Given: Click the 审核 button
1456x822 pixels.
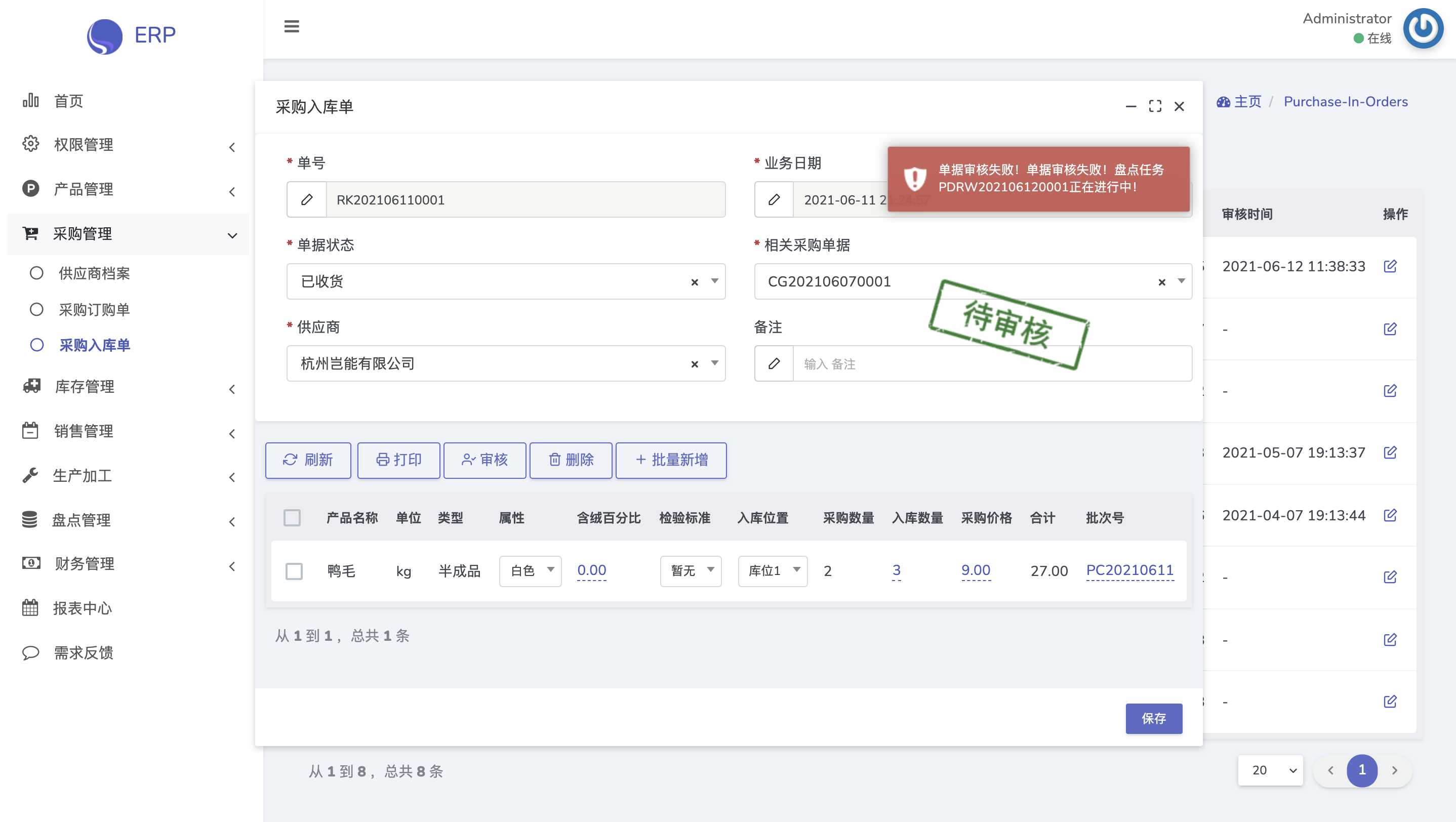Looking at the screenshot, I should pos(484,460).
